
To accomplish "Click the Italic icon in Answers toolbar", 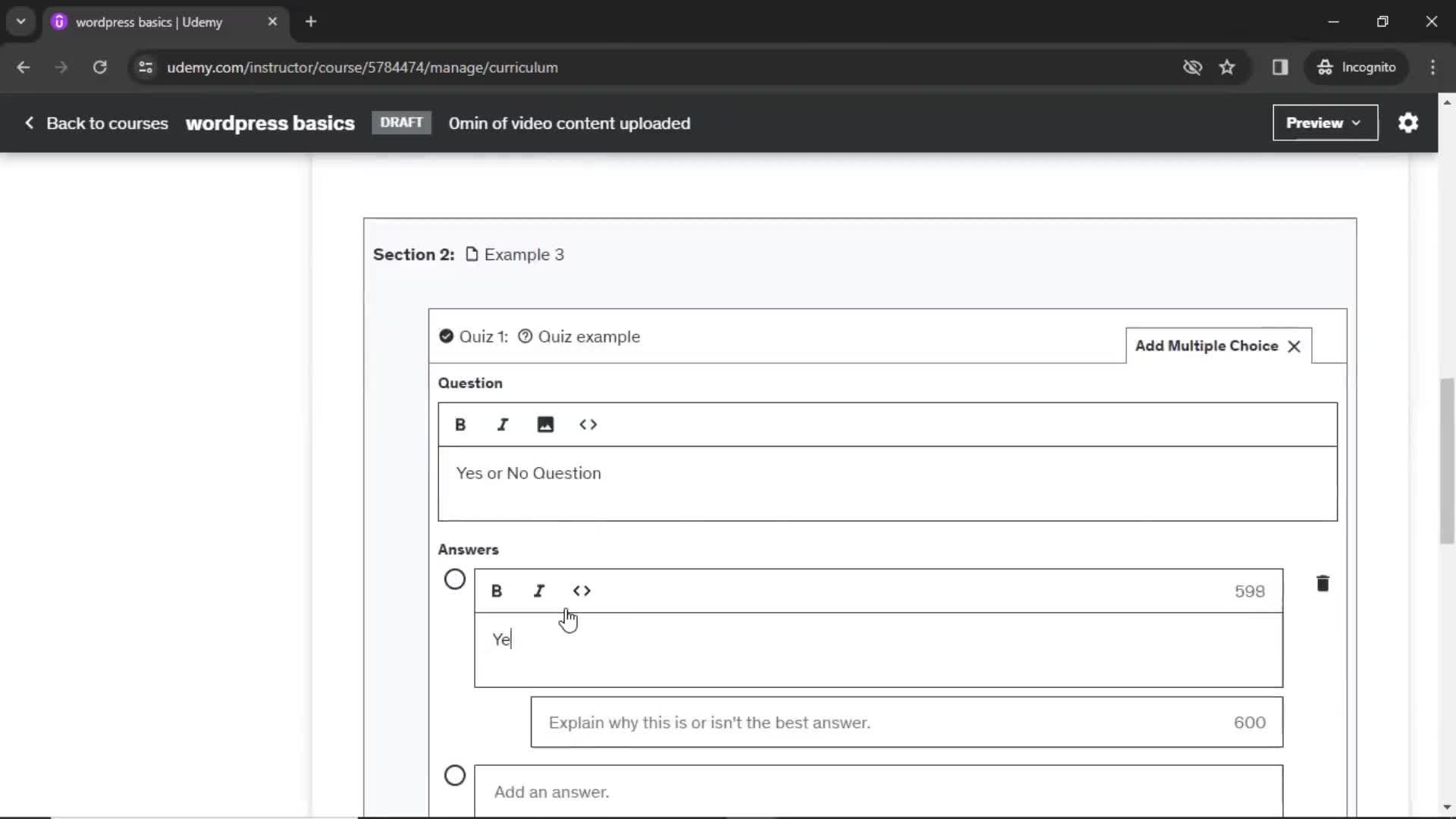I will (539, 591).
